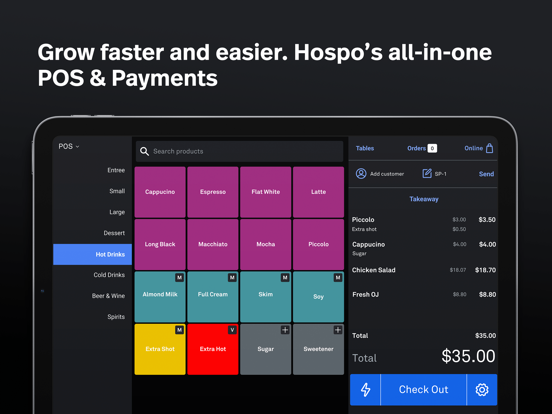Click the Orders count badge
552x414 pixels.
coord(432,148)
